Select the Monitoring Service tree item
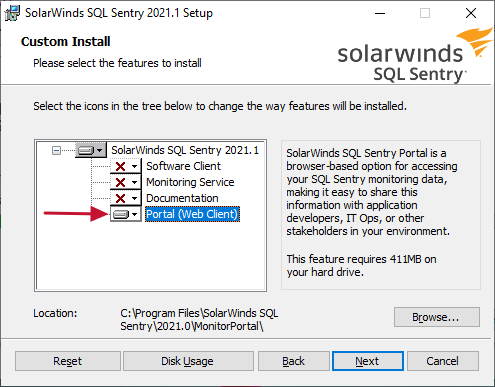 pos(190,182)
